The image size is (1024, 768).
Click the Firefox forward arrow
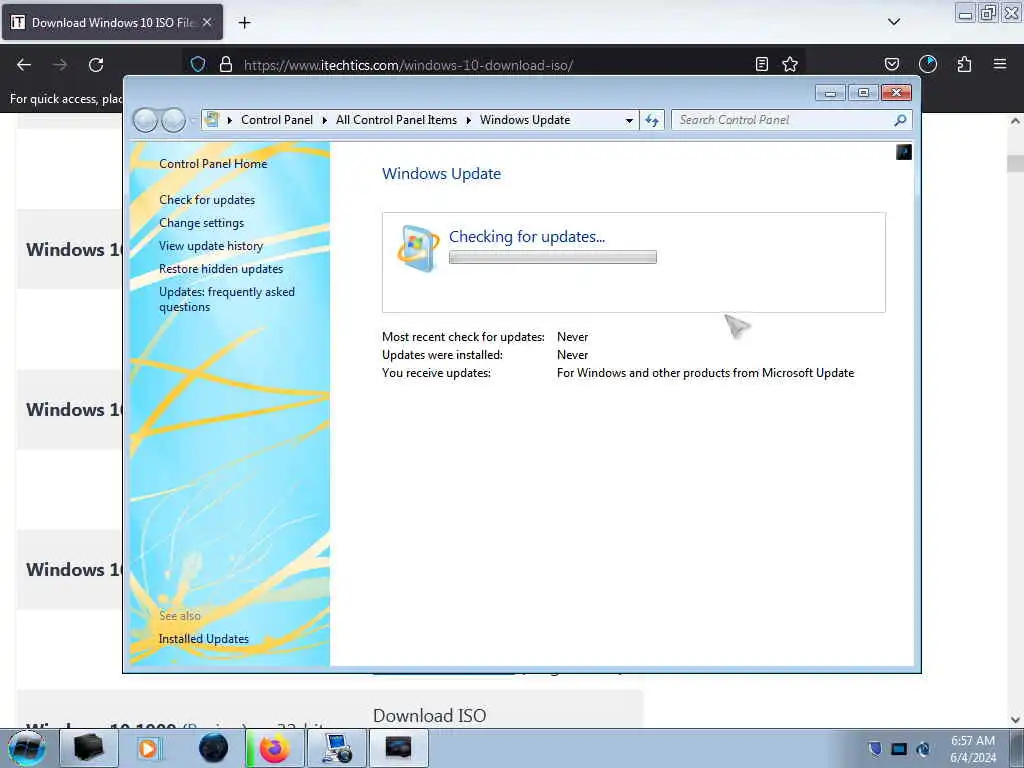(x=60, y=65)
